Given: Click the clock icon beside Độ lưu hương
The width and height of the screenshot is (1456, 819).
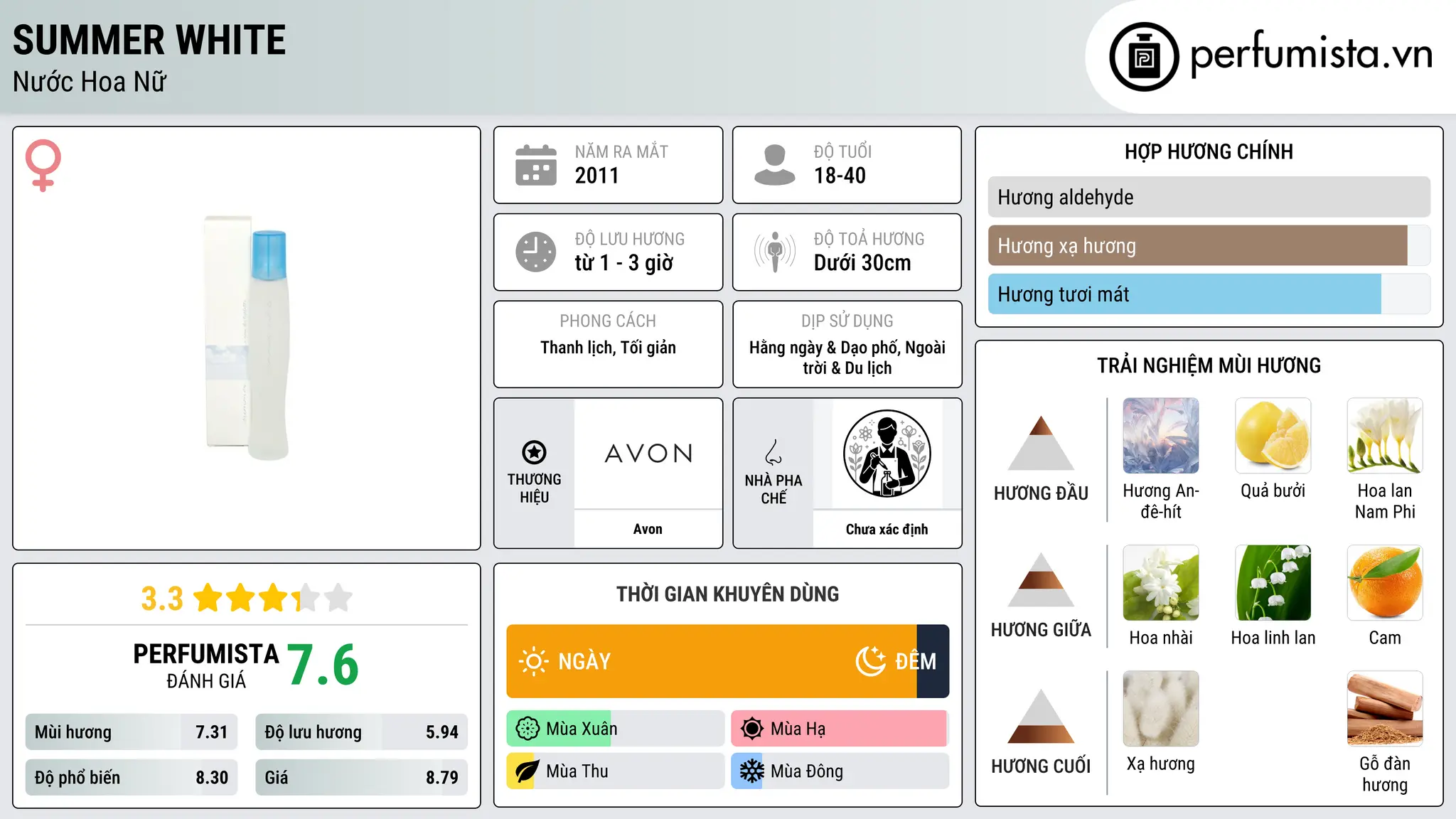Looking at the screenshot, I should click(536, 252).
